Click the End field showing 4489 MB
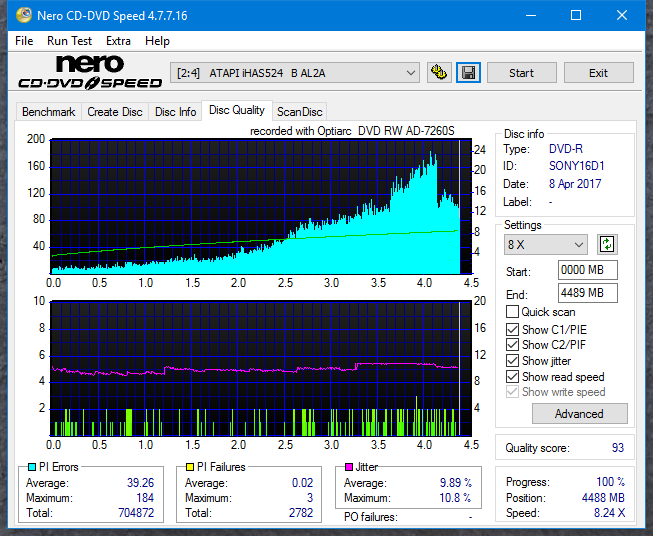Viewport: 653px width, 536px height. coord(588,293)
